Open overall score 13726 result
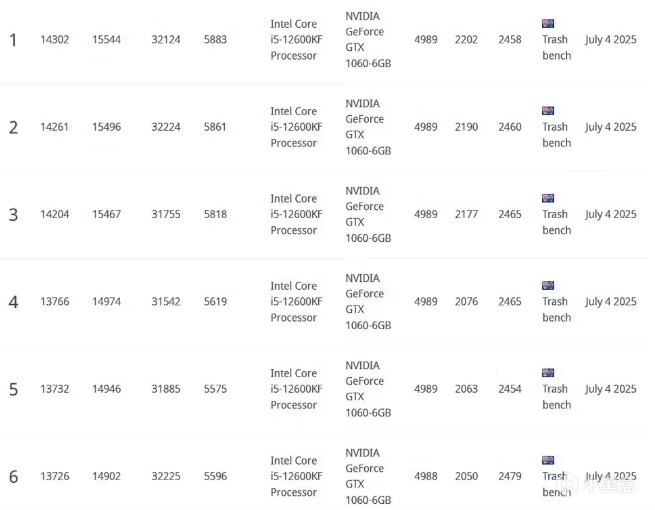 [x=55, y=476]
